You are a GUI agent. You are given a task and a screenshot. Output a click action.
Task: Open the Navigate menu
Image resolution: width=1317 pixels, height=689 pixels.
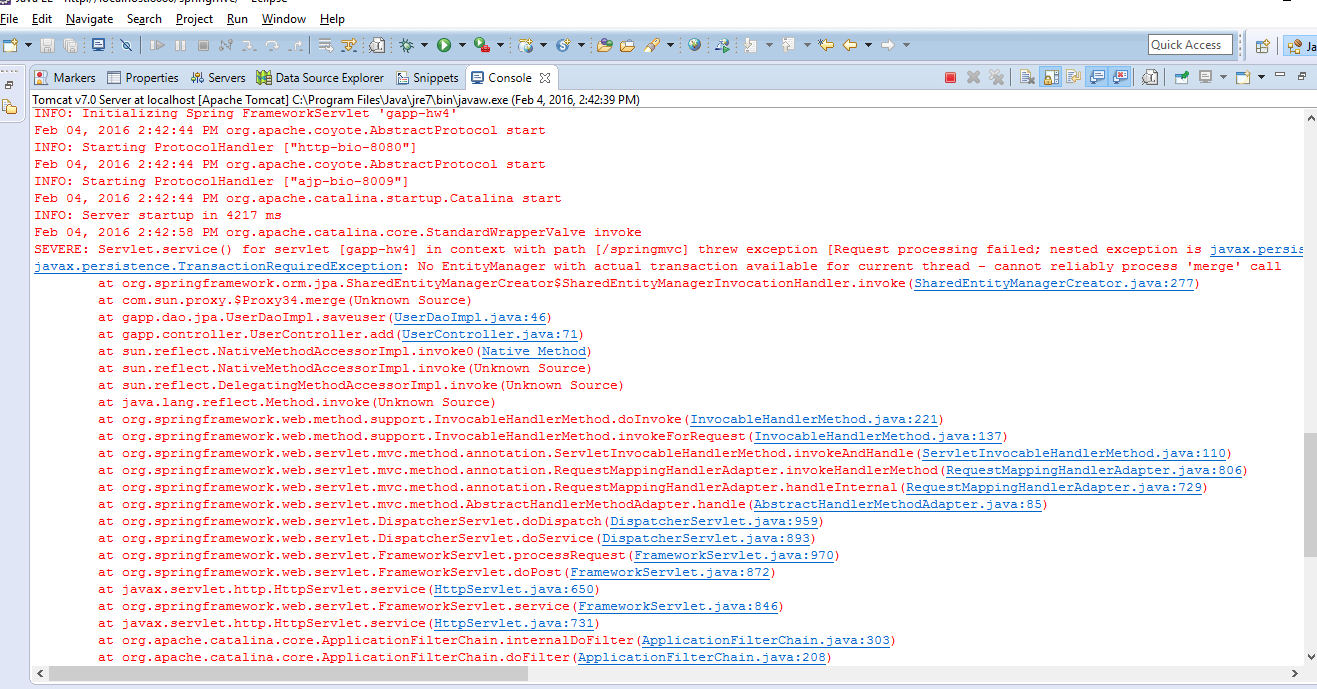click(x=89, y=19)
